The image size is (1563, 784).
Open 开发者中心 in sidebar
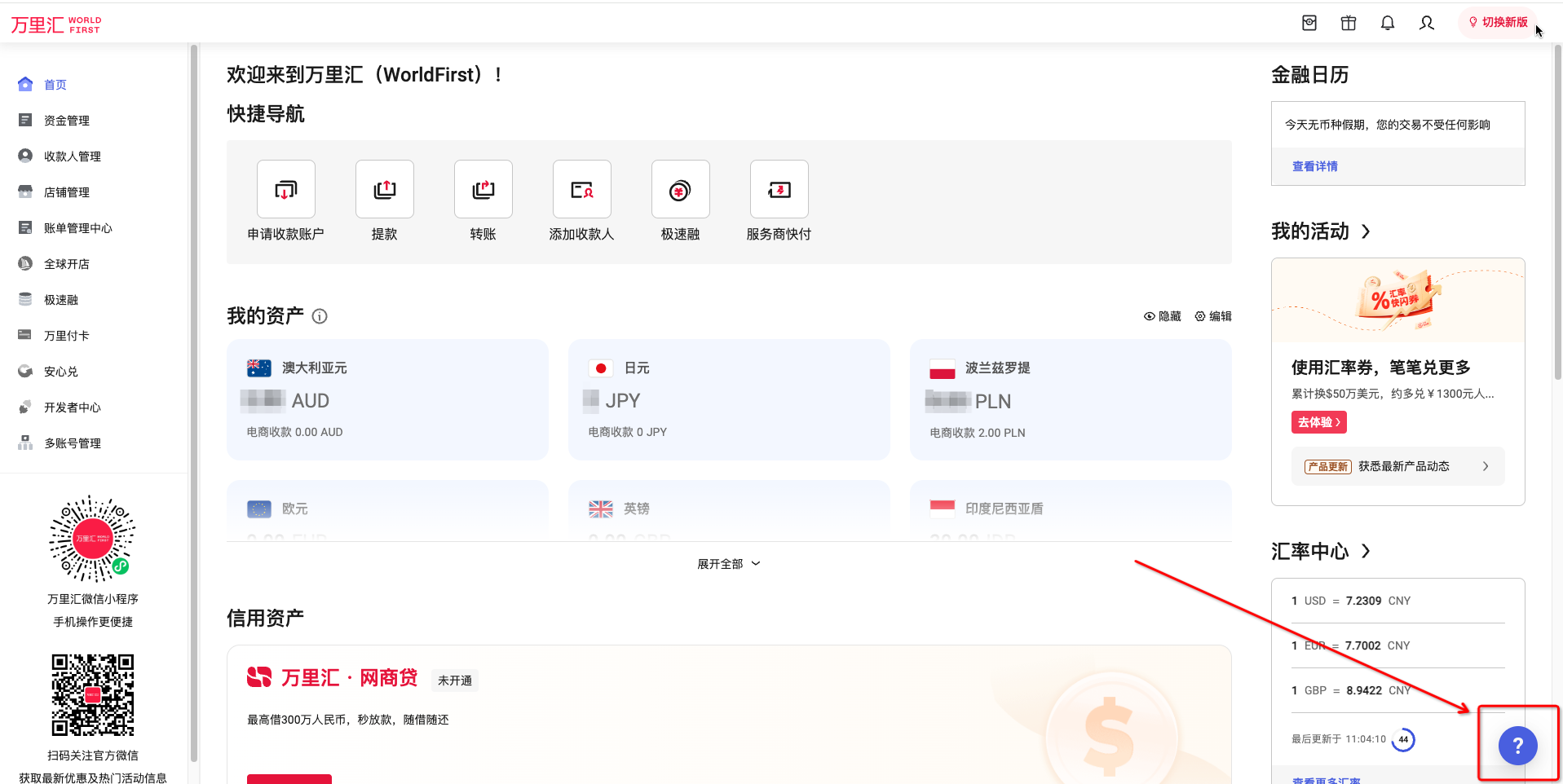point(72,407)
